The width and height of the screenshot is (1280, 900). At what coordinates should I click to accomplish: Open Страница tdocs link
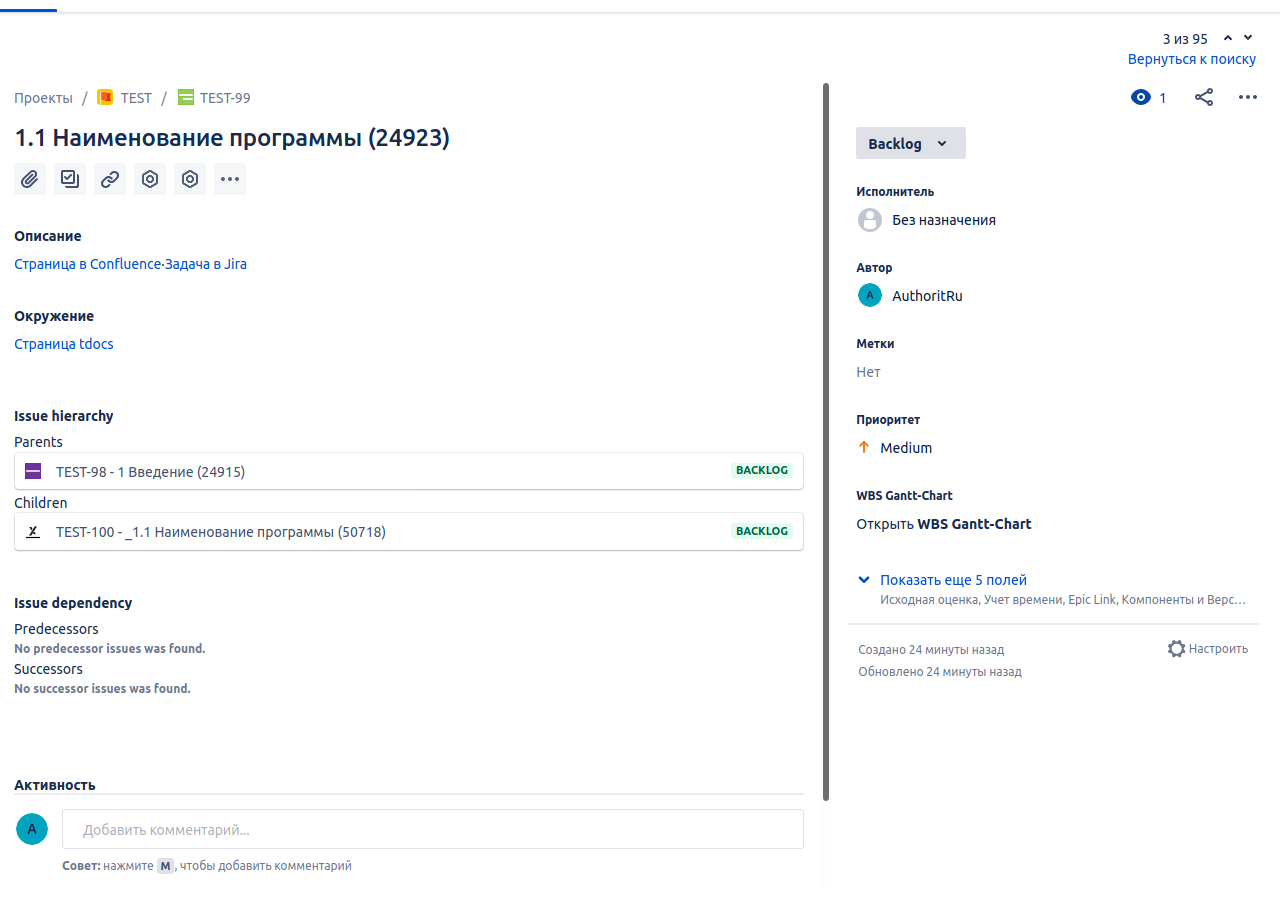(x=64, y=344)
